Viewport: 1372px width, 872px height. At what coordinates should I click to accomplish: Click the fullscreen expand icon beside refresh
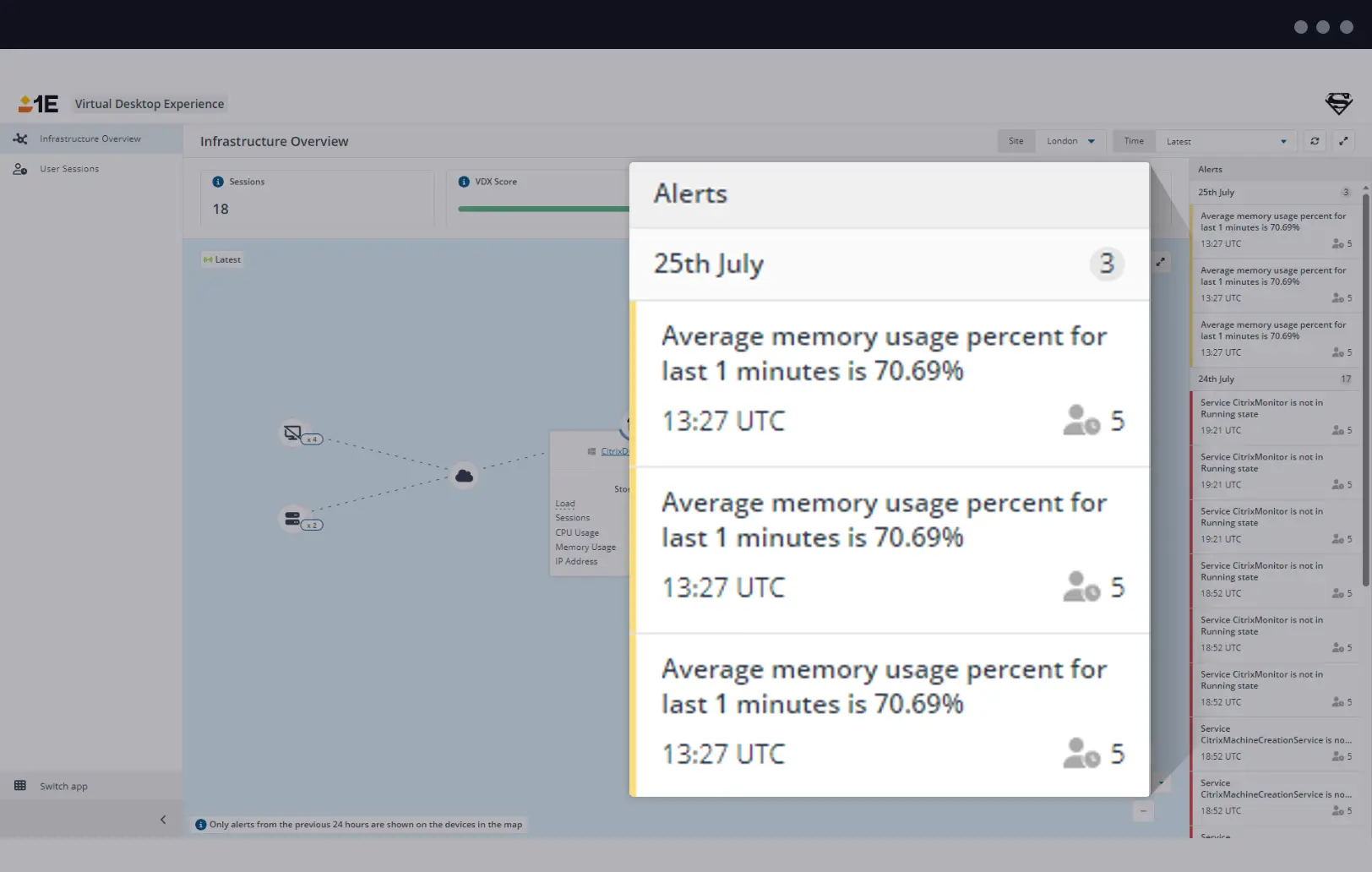point(1343,141)
